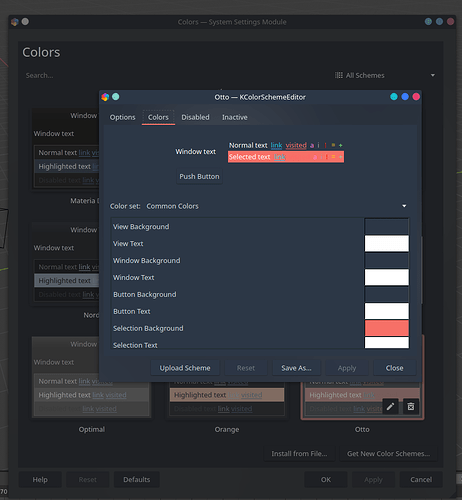
Task: Click the Save As... button
Action: [x=296, y=368]
